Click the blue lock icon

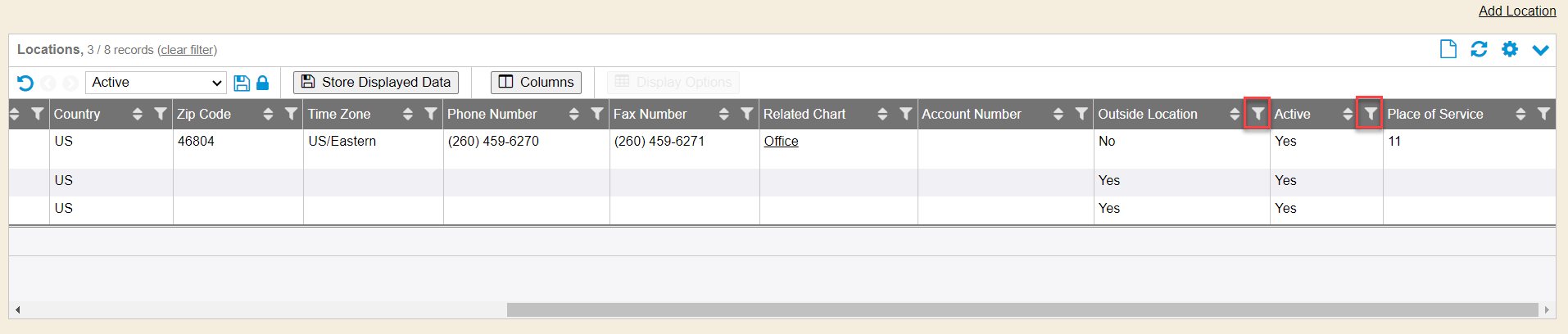pyautogui.click(x=263, y=83)
